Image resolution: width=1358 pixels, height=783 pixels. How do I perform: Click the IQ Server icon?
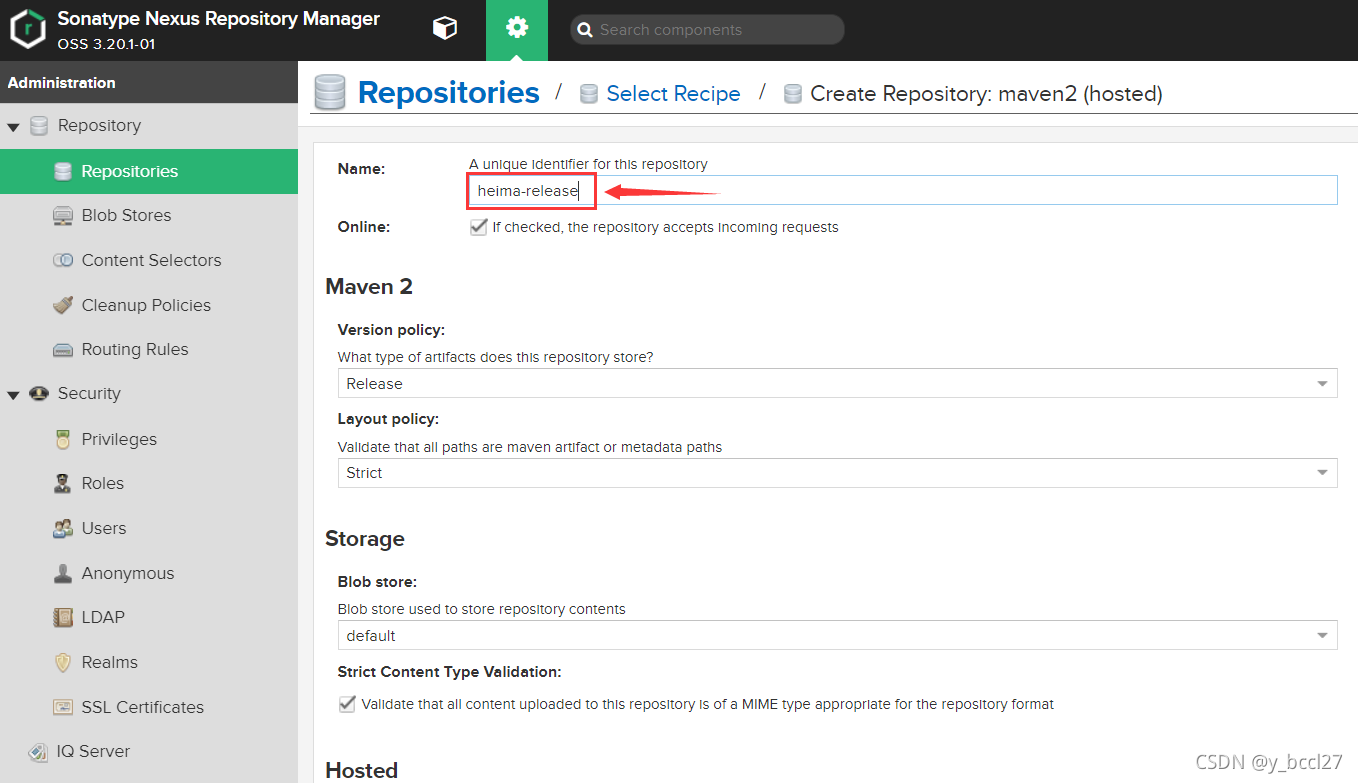tap(39, 752)
